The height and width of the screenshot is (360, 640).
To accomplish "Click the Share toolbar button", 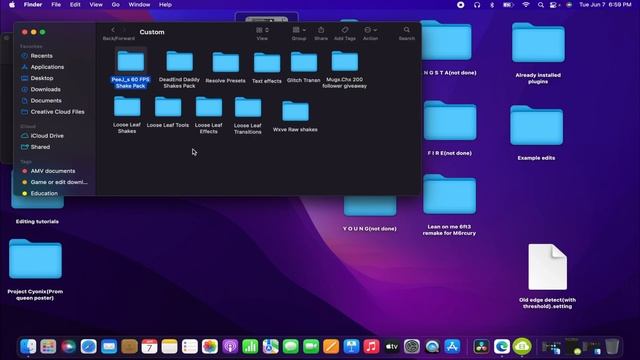I will coord(321,30).
